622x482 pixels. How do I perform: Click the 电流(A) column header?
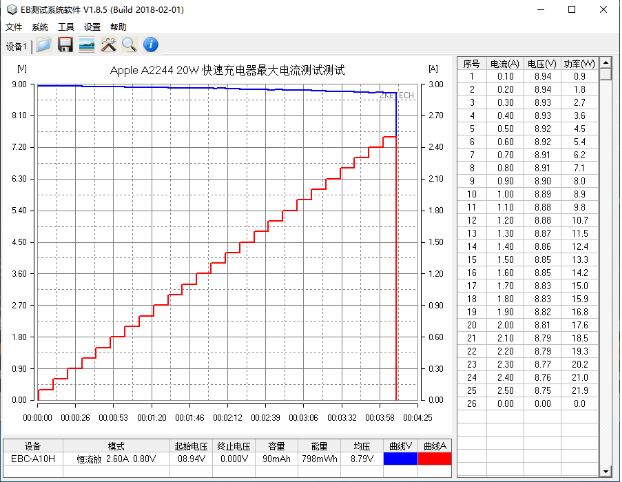505,63
